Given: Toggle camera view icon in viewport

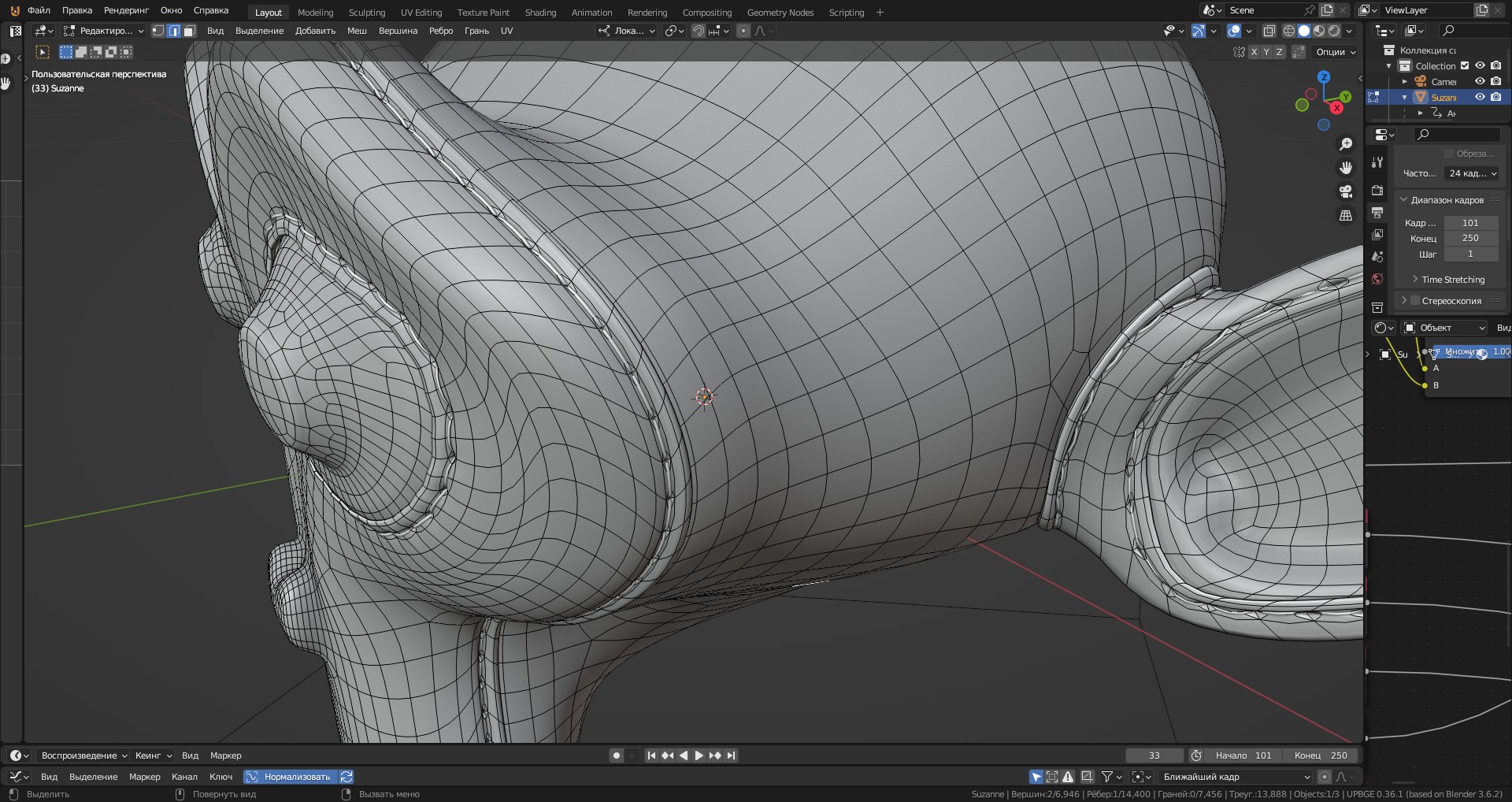Looking at the screenshot, I should [1346, 191].
